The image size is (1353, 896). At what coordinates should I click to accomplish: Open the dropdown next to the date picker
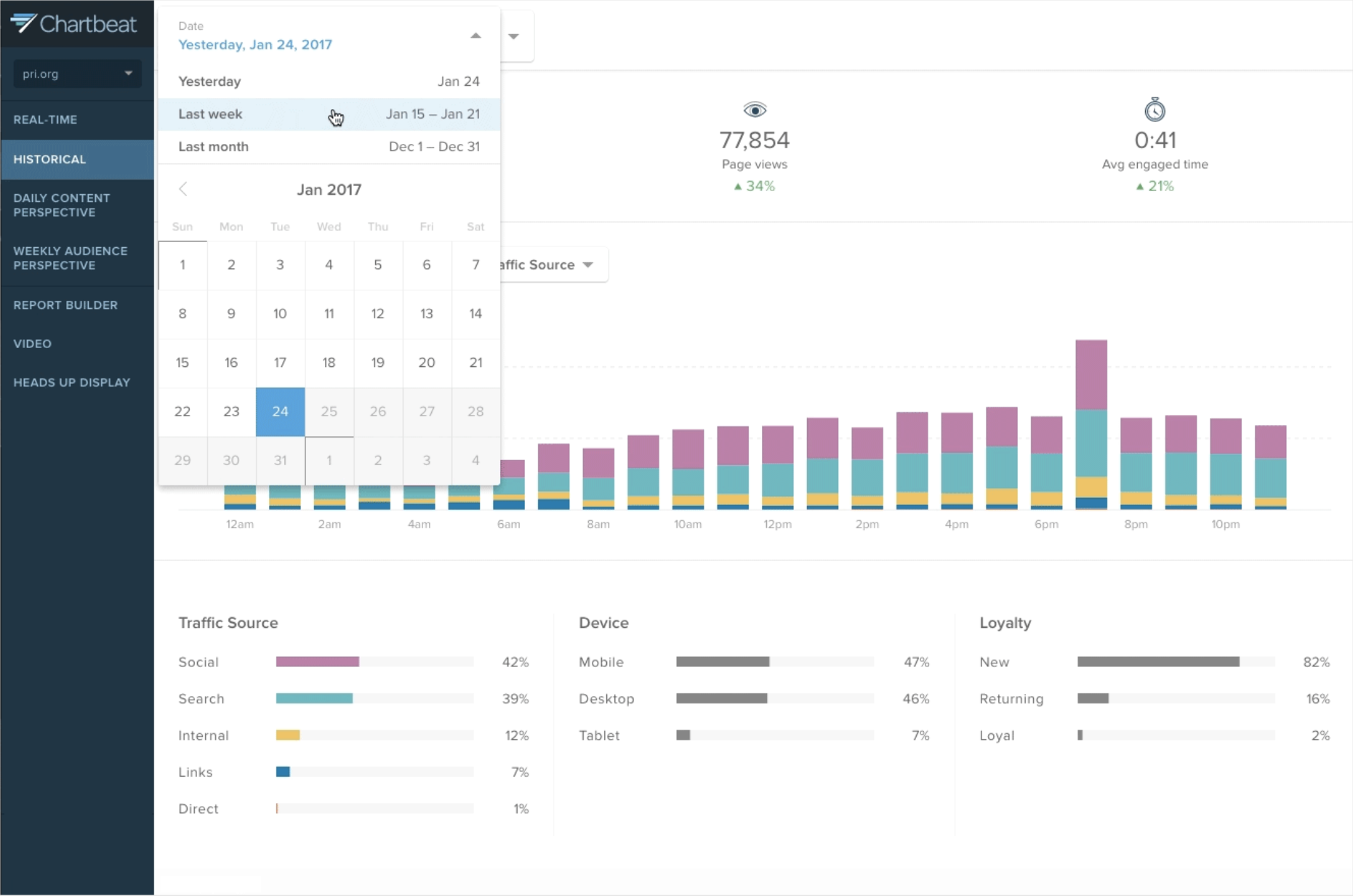(x=514, y=36)
